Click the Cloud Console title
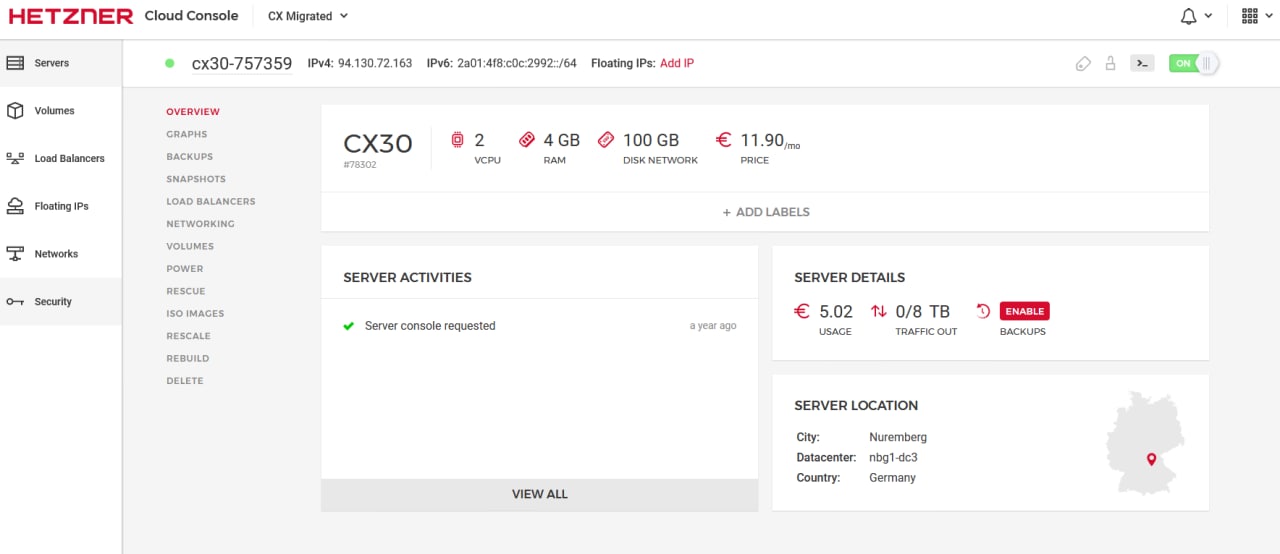The image size is (1280, 554). [191, 16]
